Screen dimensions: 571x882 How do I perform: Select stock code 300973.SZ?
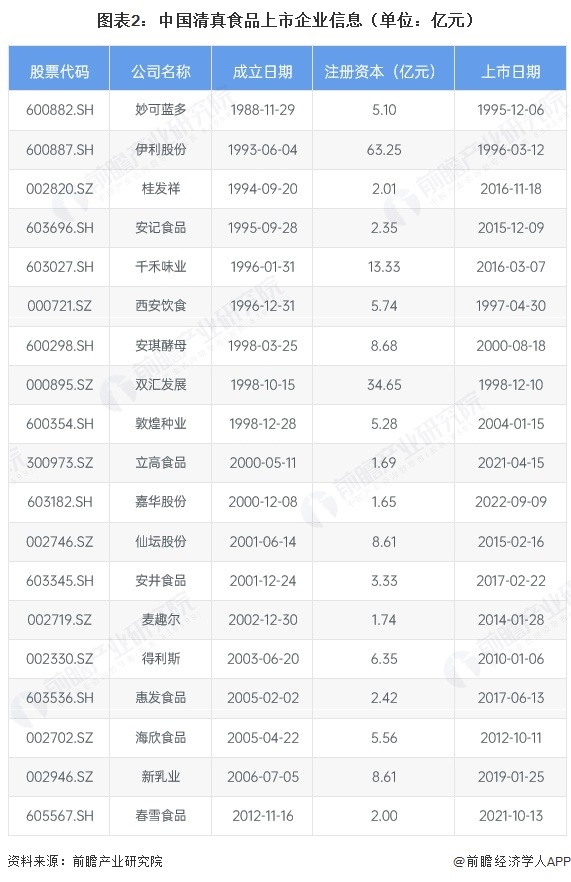pyautogui.click(x=60, y=463)
